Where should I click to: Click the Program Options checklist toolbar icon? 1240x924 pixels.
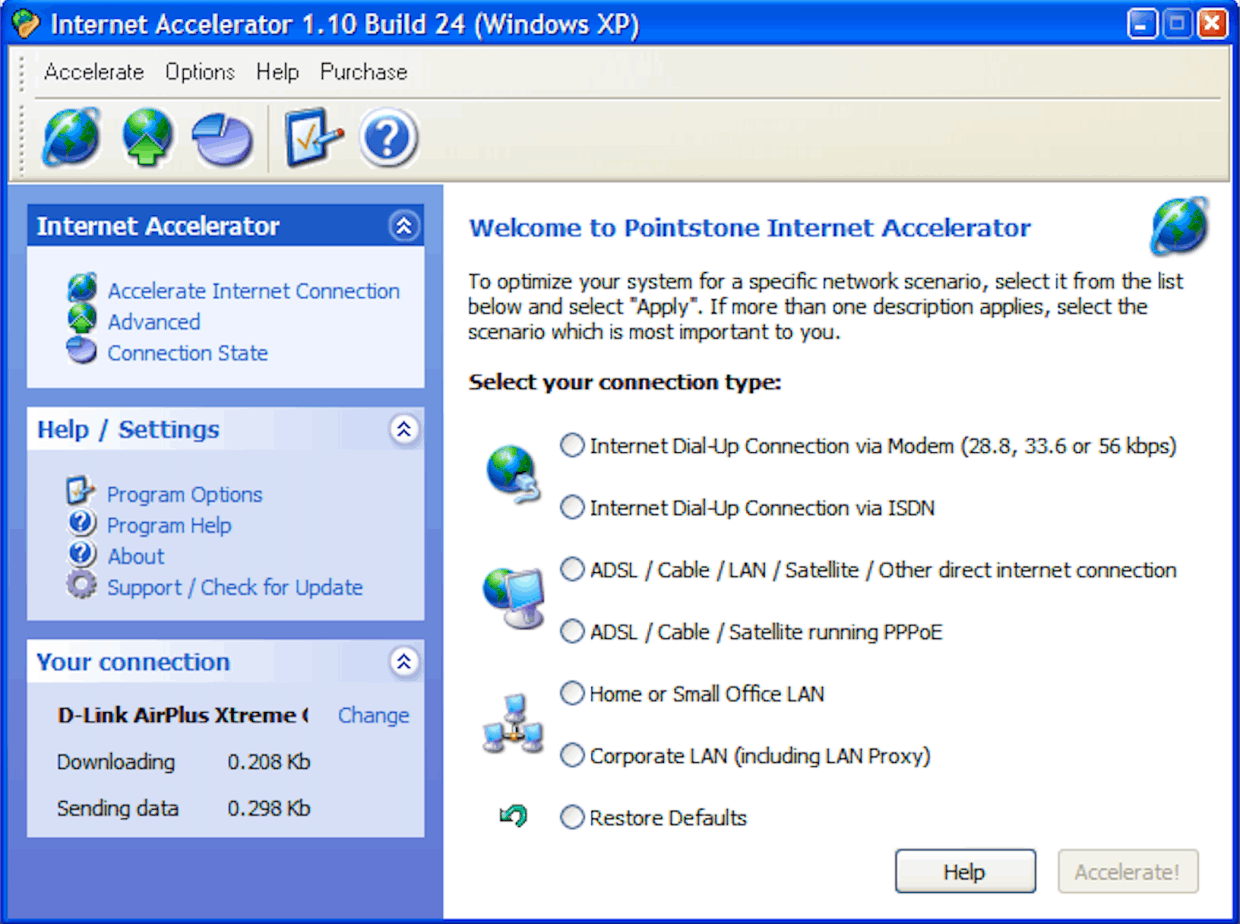click(x=312, y=138)
